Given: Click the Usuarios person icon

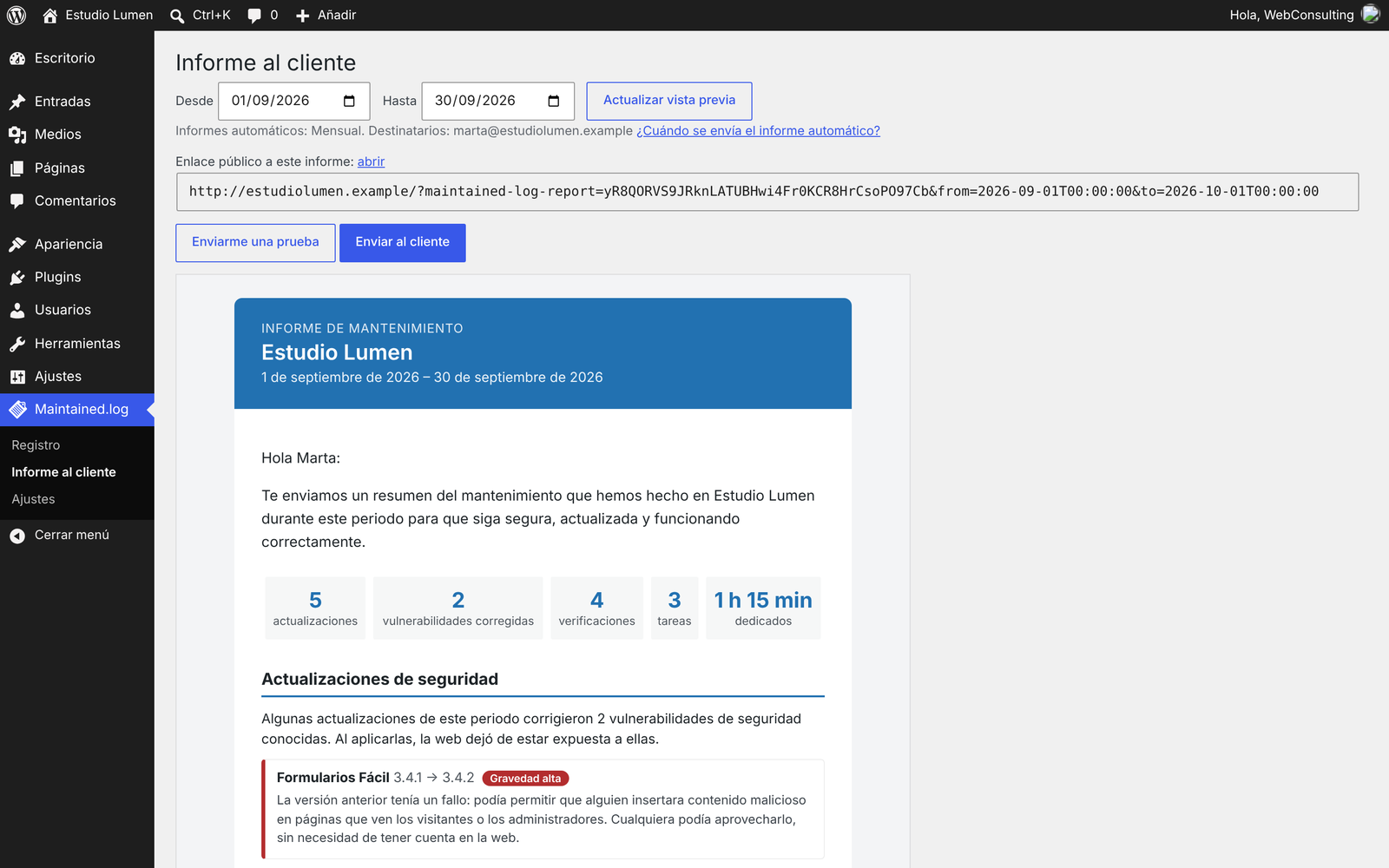Looking at the screenshot, I should click(x=17, y=310).
